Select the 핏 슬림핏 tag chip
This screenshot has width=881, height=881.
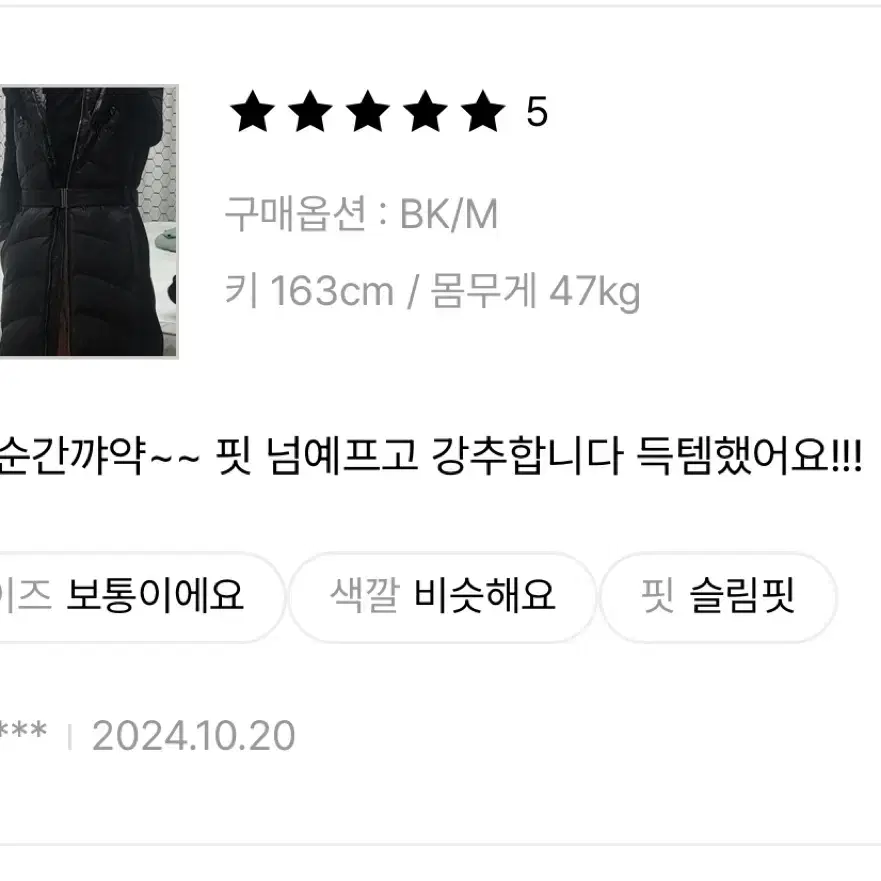(x=718, y=597)
